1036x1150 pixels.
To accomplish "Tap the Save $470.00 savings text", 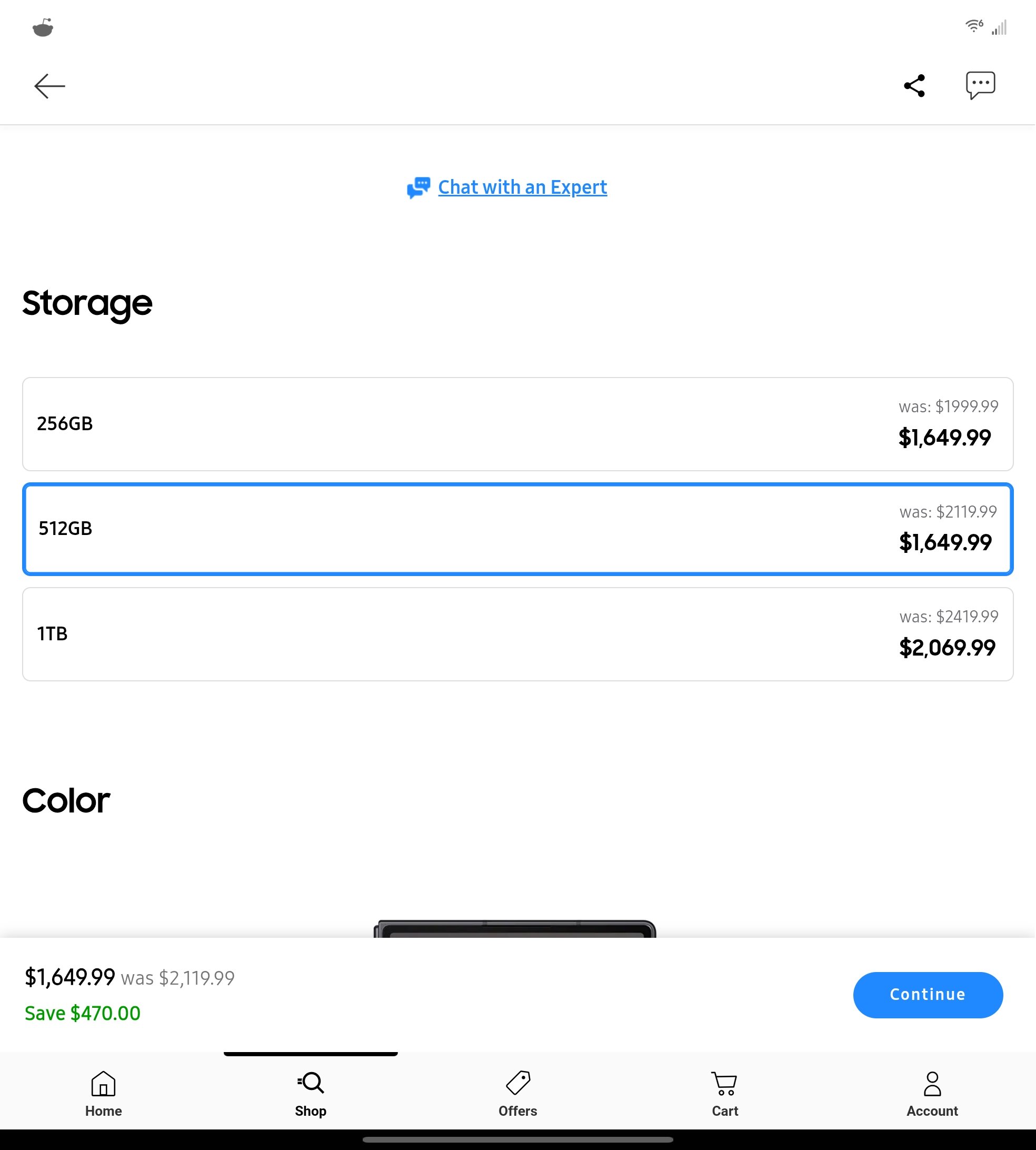I will [x=83, y=1014].
